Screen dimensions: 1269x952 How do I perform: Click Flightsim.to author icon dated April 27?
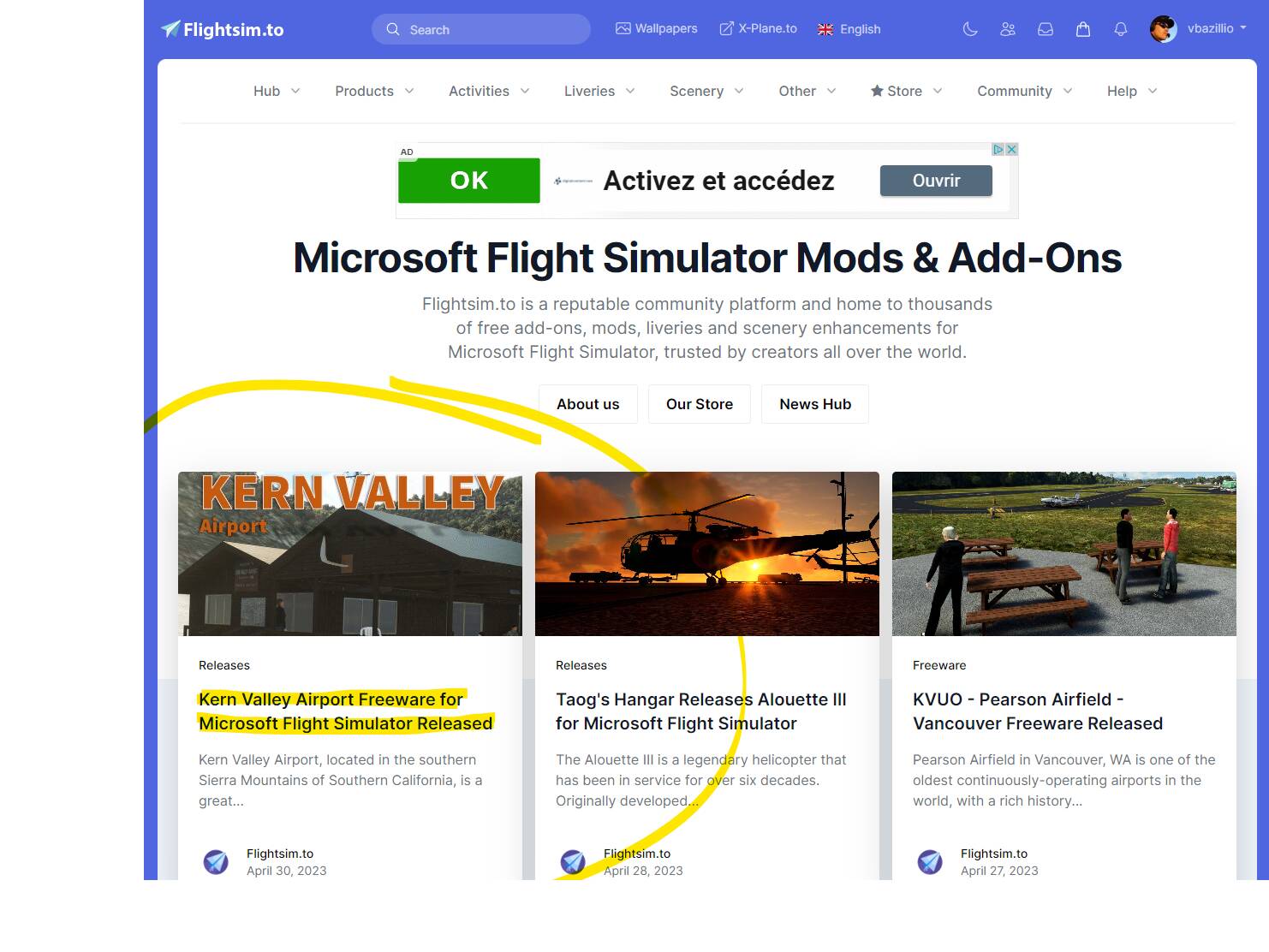(x=930, y=861)
